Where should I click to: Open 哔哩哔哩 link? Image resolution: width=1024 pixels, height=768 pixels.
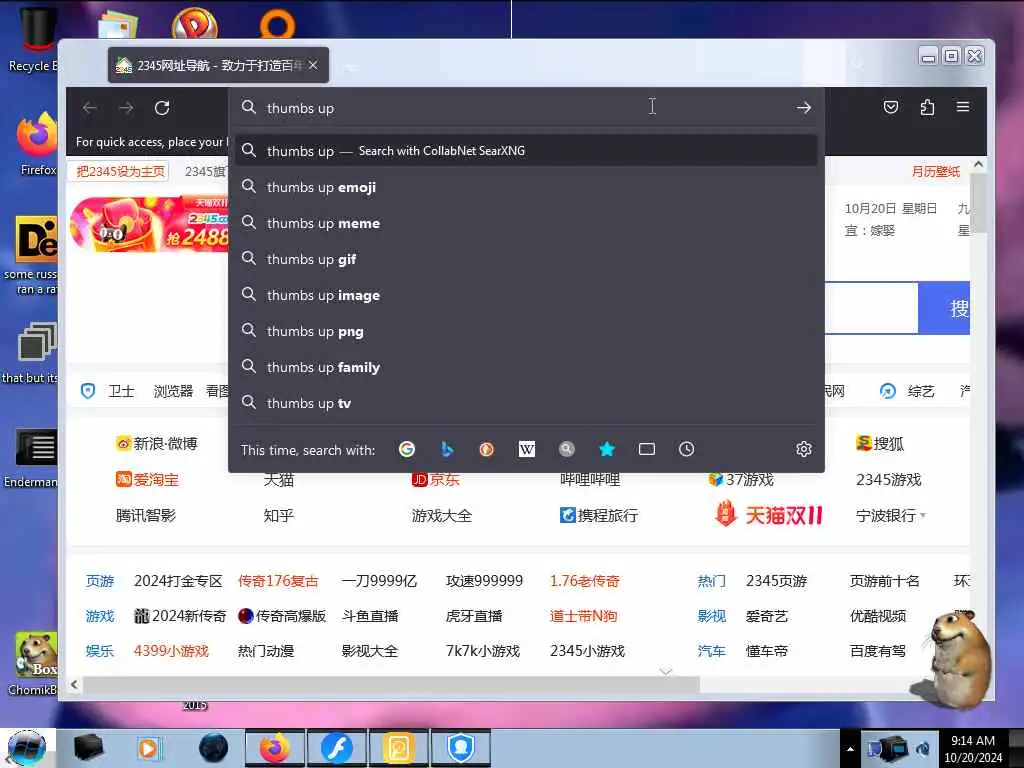(x=590, y=479)
